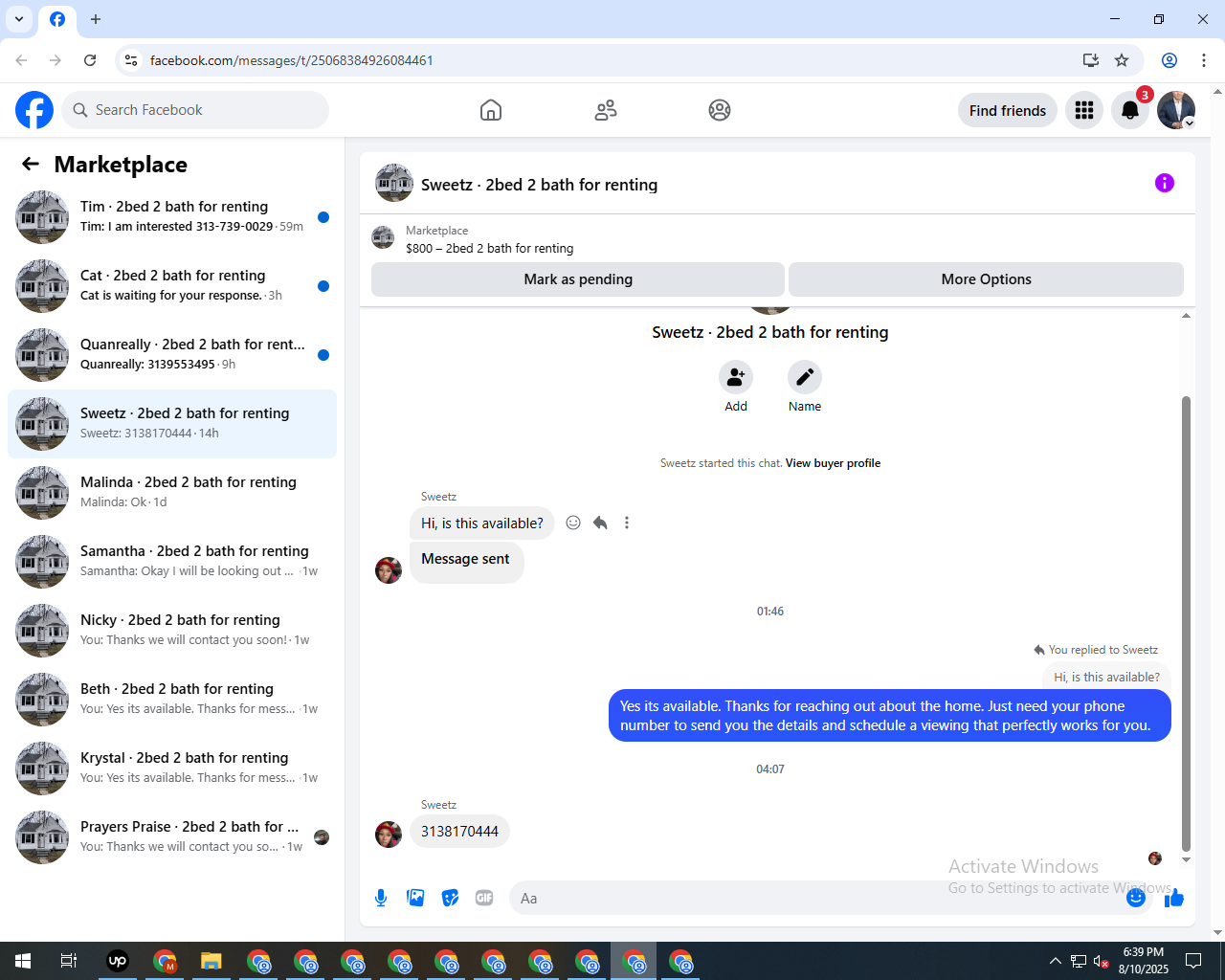The image size is (1225, 980).
Task: Open conversation information purple icon
Action: 1165,183
